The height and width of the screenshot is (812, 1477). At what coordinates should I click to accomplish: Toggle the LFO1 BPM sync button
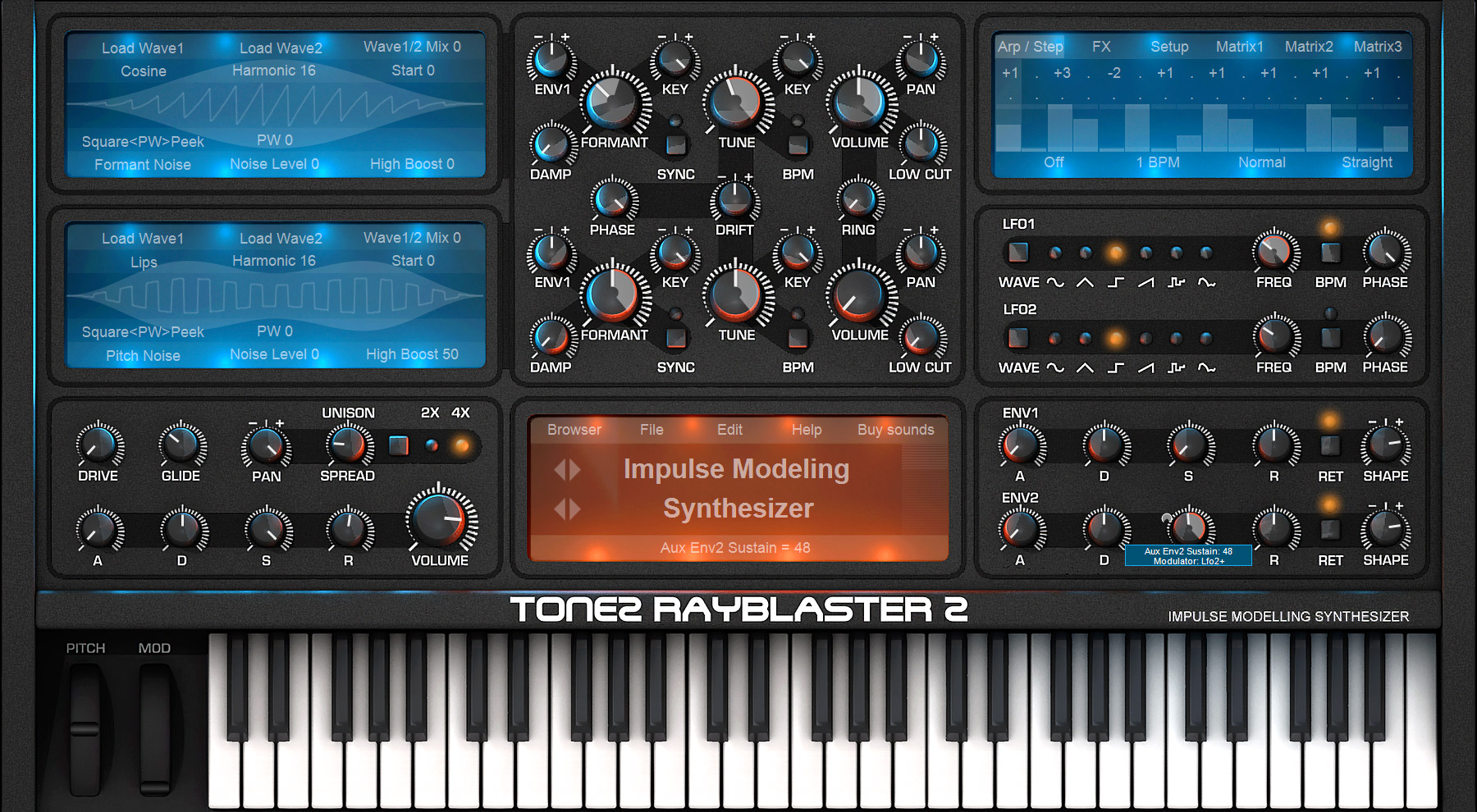(1330, 252)
